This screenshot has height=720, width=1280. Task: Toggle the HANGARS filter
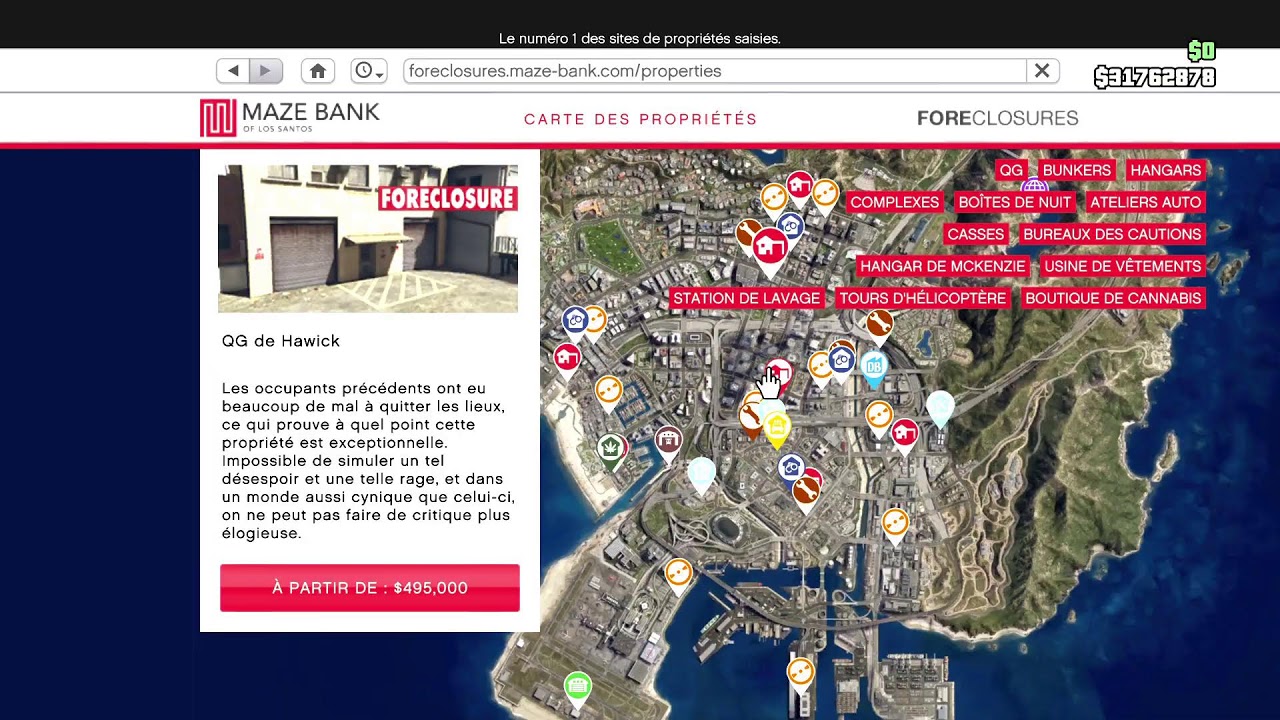coord(1165,170)
